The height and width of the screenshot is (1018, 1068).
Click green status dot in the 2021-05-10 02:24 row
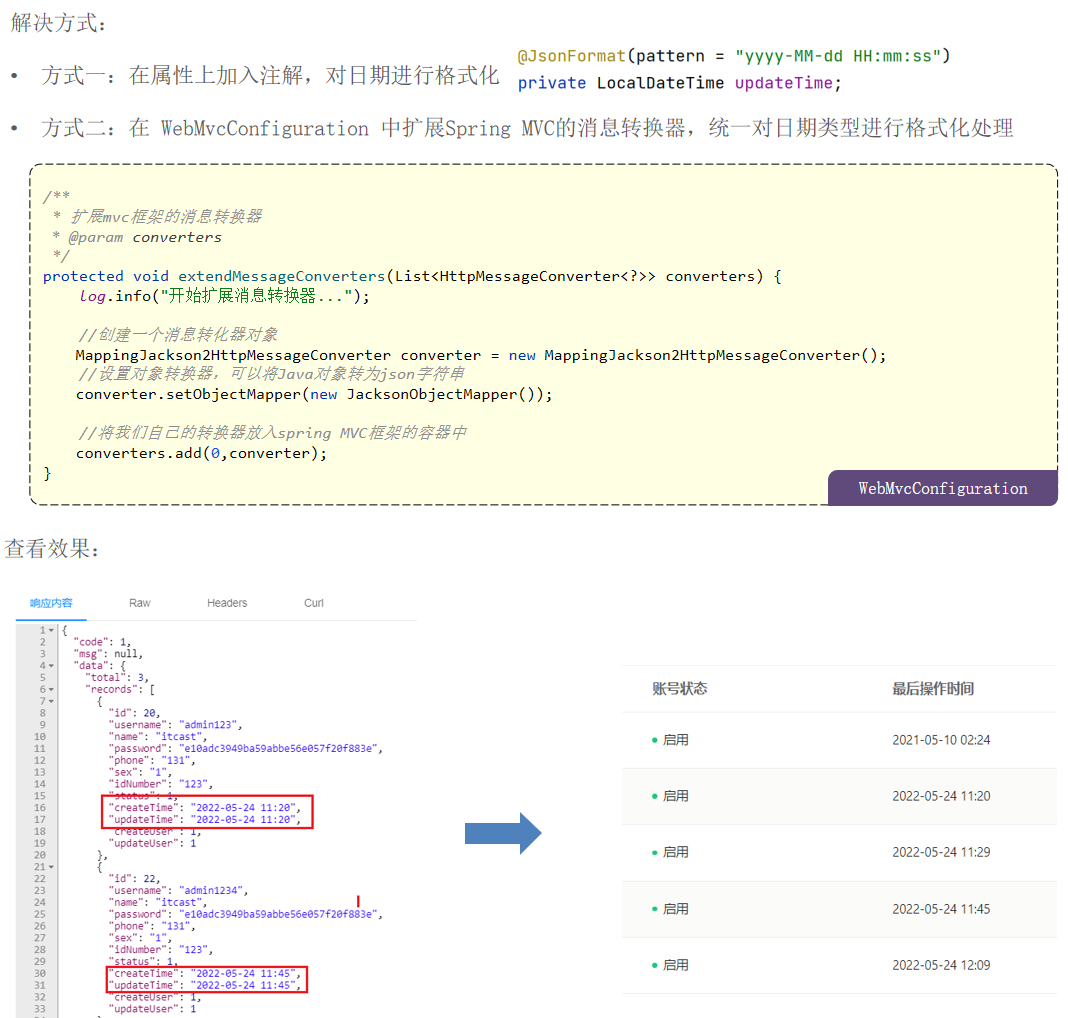655,740
